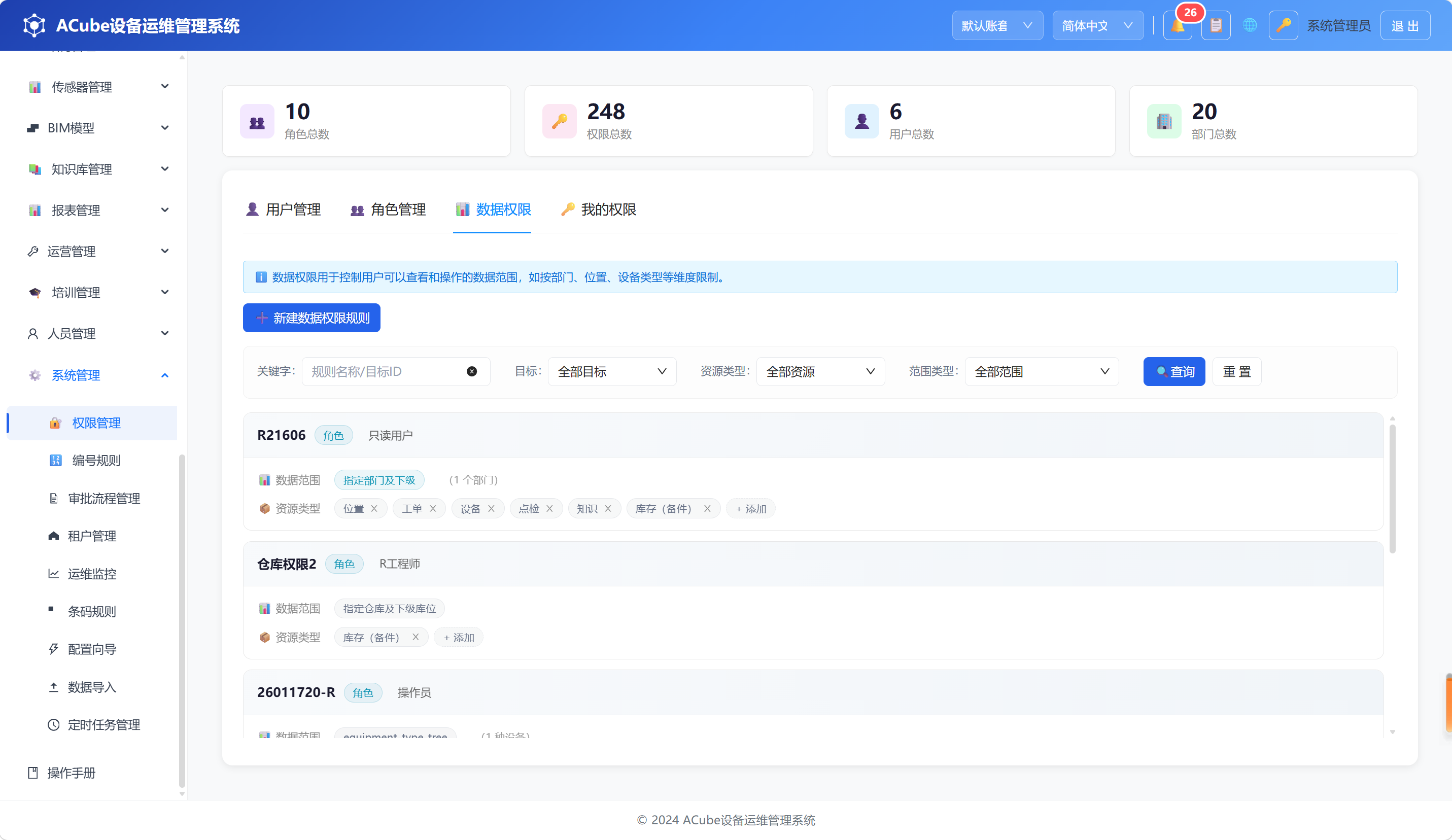This screenshot has height=840, width=1452.
Task: Remove 设备 tag from R21606 rule
Action: point(492,509)
